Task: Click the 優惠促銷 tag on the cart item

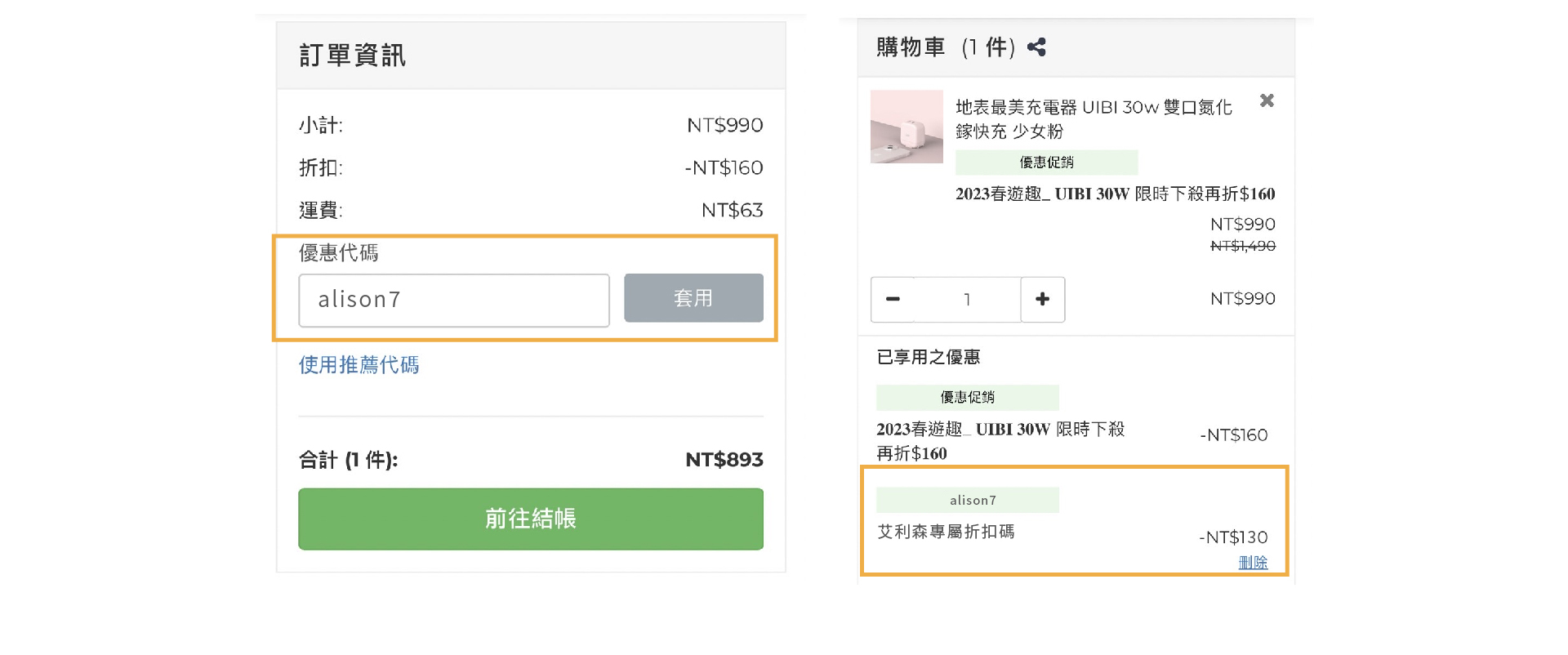Action: pos(1046,162)
